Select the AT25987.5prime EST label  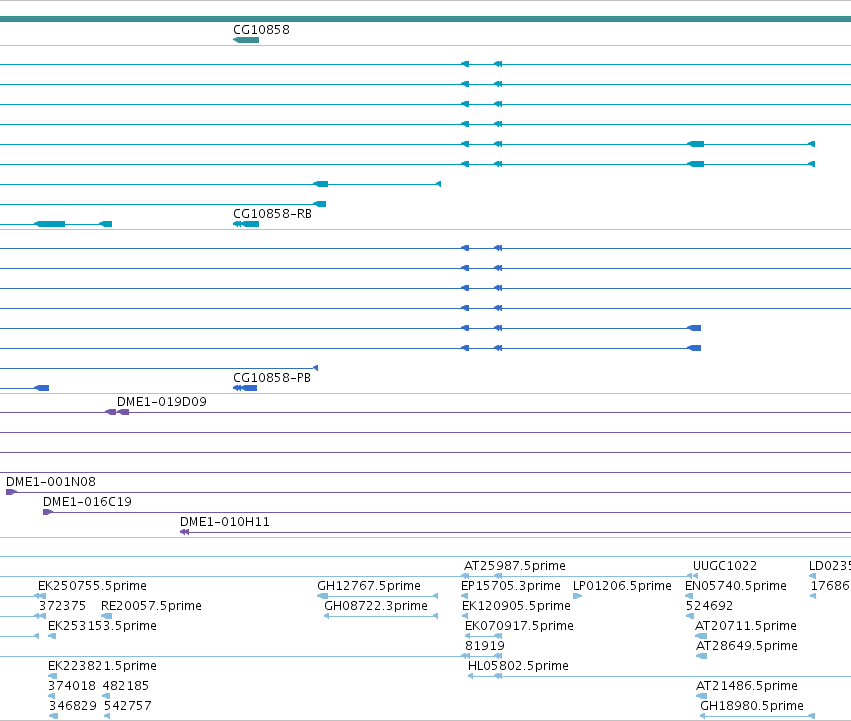(x=515, y=566)
